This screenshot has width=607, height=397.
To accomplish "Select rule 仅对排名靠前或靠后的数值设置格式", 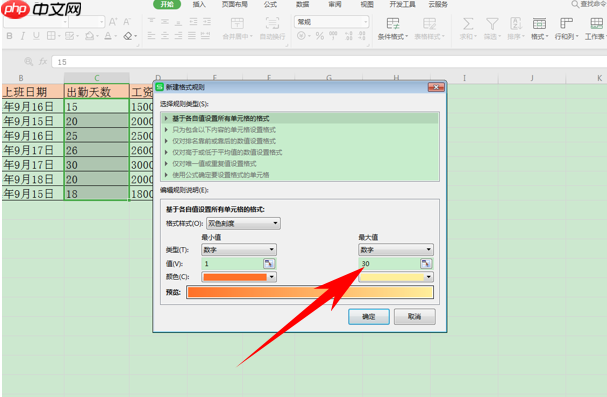I will coord(300,141).
